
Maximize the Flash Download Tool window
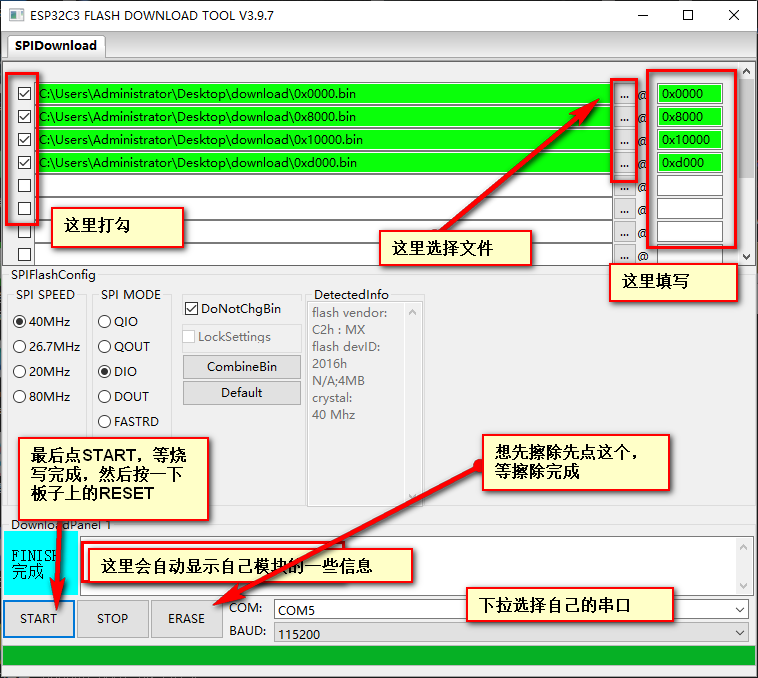(688, 15)
